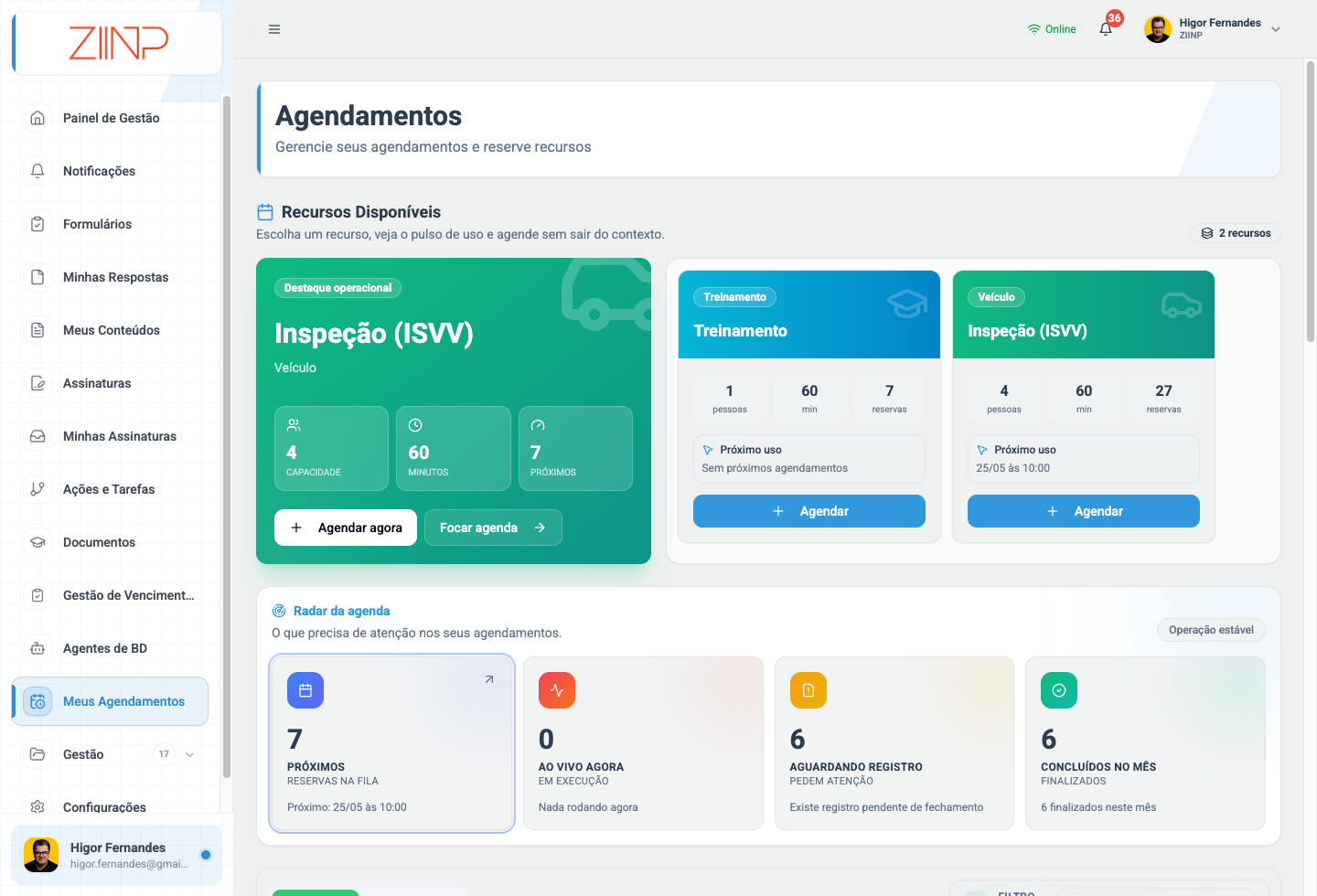Open the notifications bell with 36 badge
The width and height of the screenshot is (1317, 896).
click(1106, 28)
